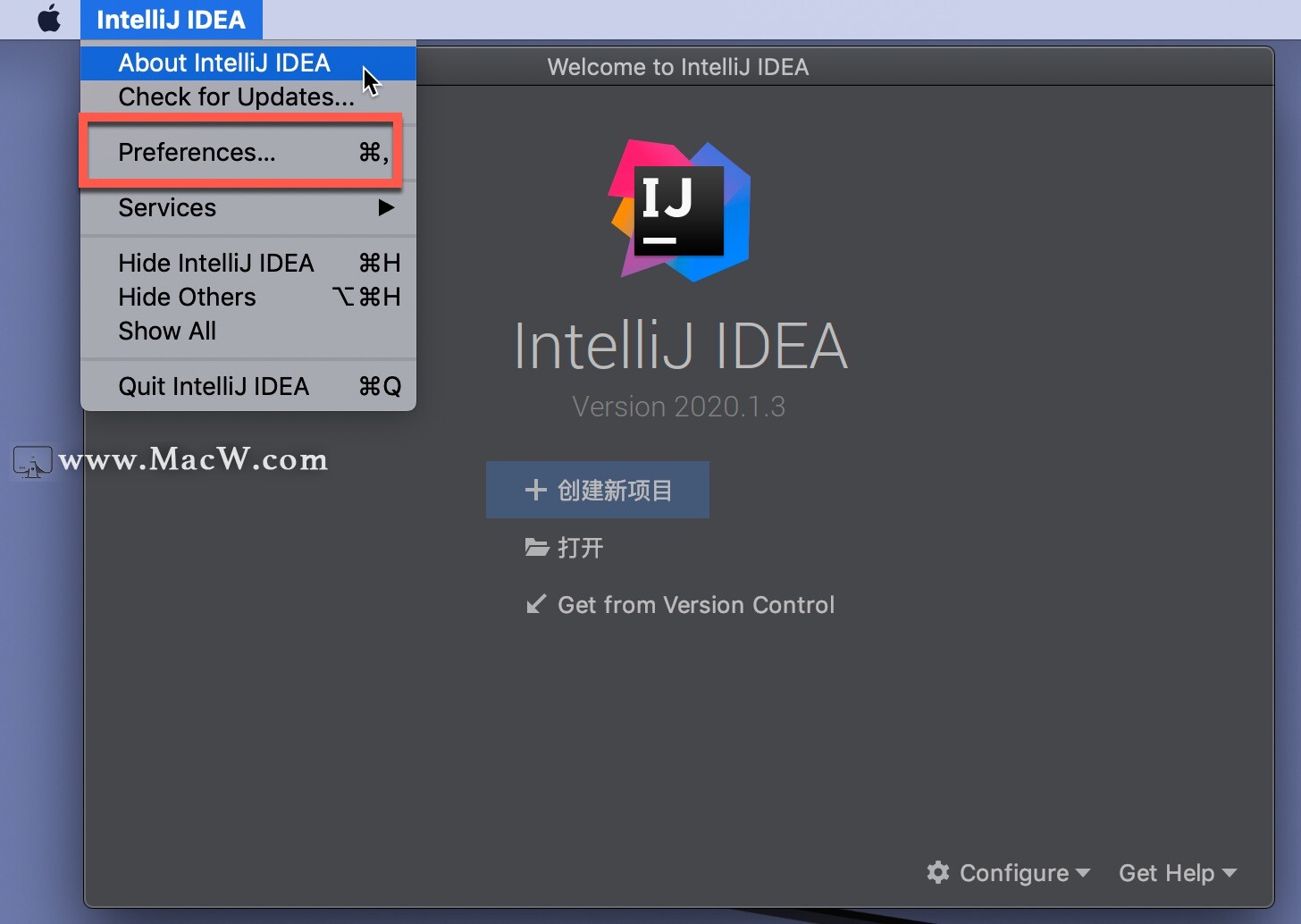Open the Apple menu
This screenshot has width=1301, height=924.
pos(49,19)
